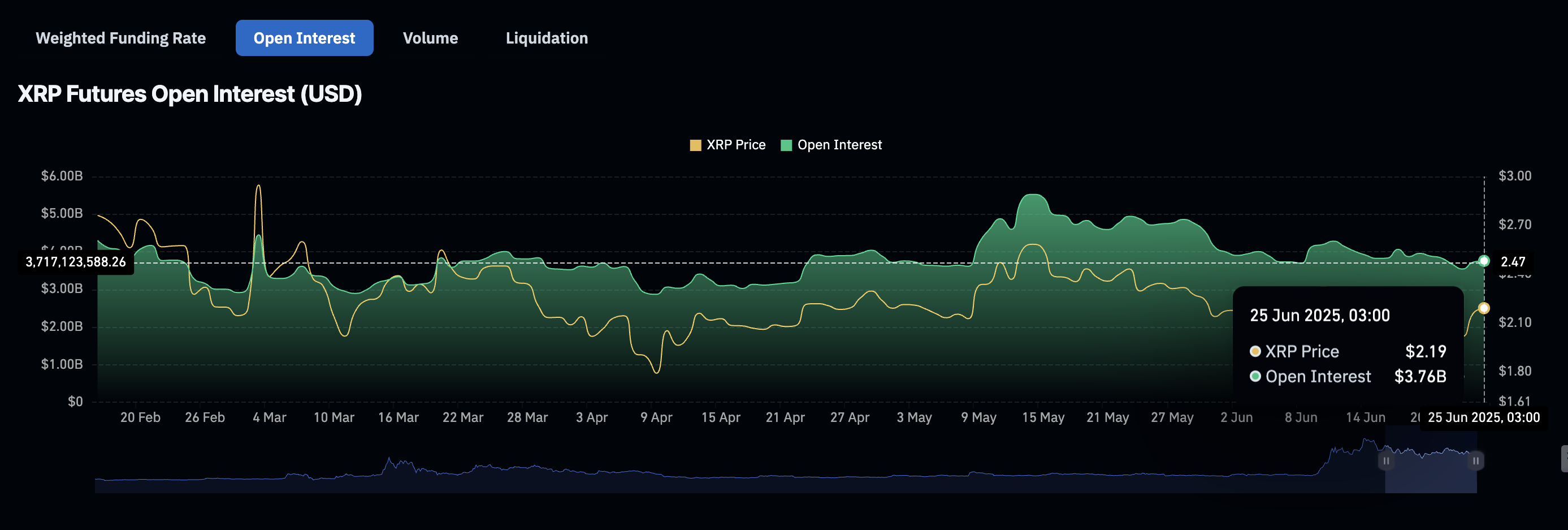Click the XRP Futures Open Interest chart title
1568x530 pixels.
pyautogui.click(x=190, y=94)
